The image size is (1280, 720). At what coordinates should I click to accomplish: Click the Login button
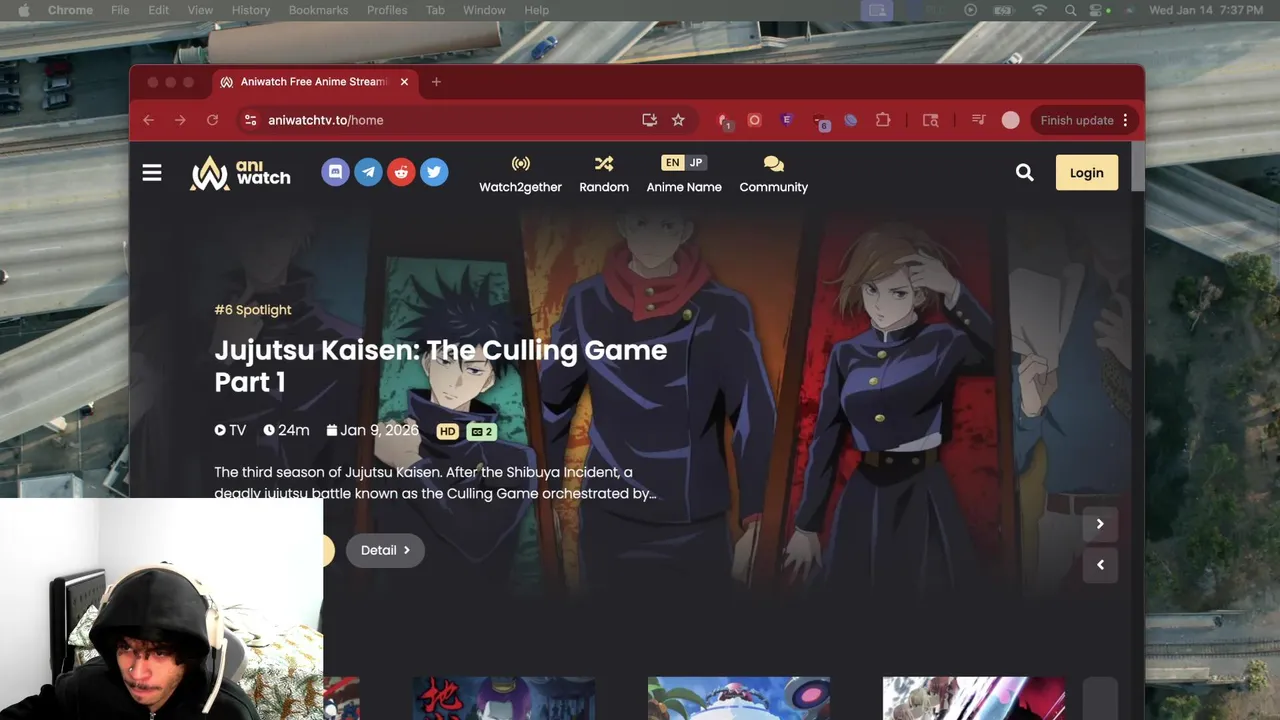point(1087,173)
